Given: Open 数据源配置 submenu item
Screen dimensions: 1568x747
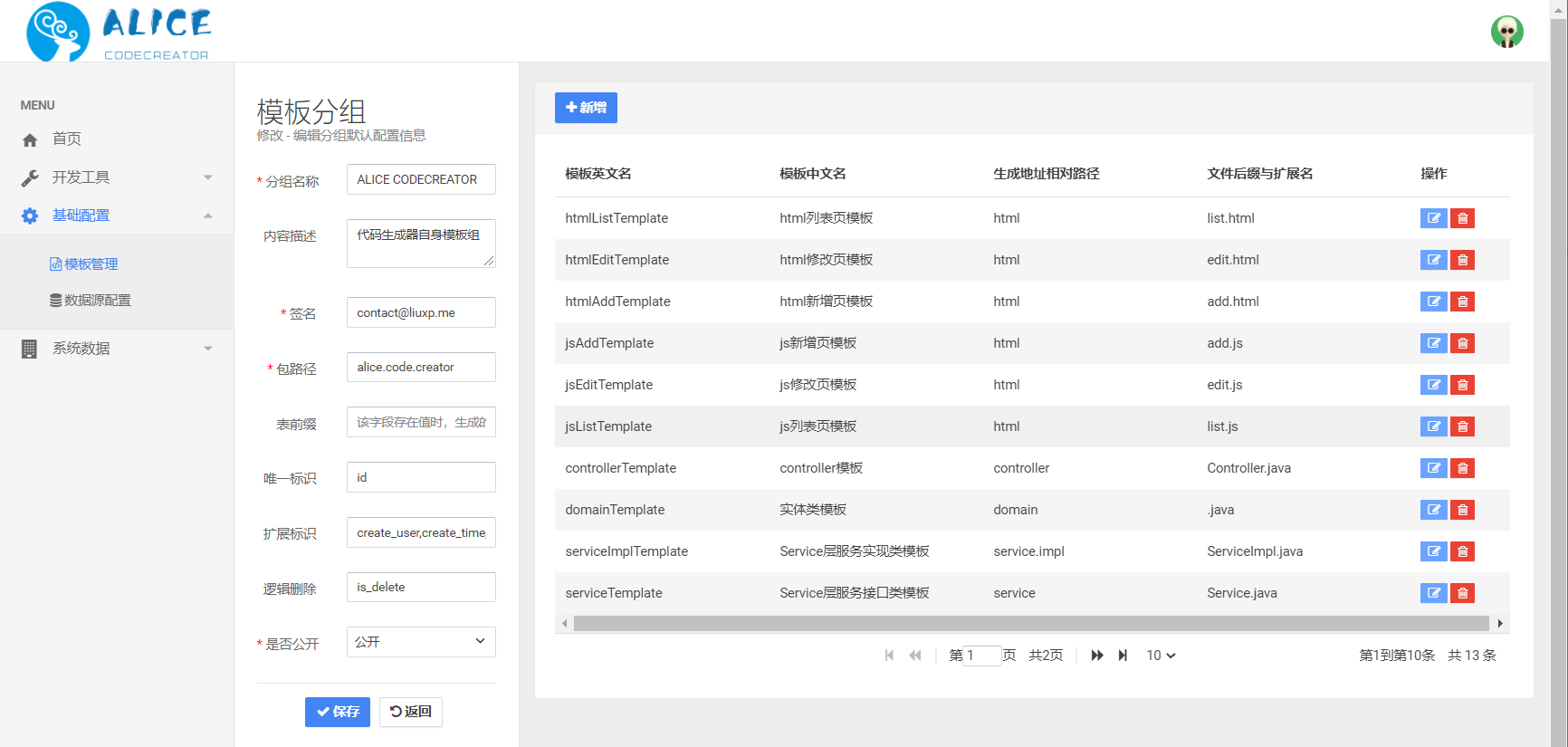Looking at the screenshot, I should click(x=91, y=301).
